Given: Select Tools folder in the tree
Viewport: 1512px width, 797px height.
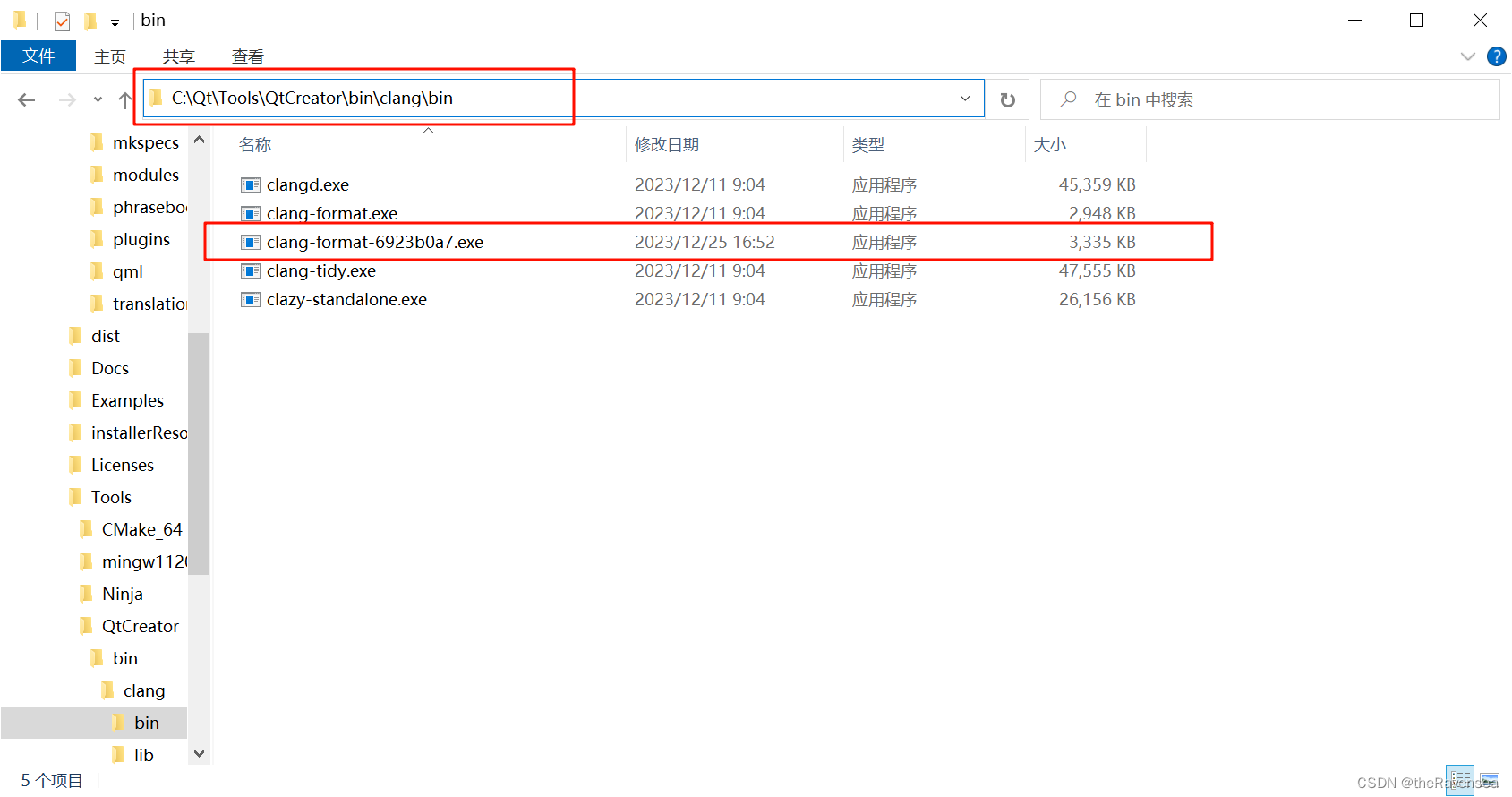Looking at the screenshot, I should coord(111,497).
